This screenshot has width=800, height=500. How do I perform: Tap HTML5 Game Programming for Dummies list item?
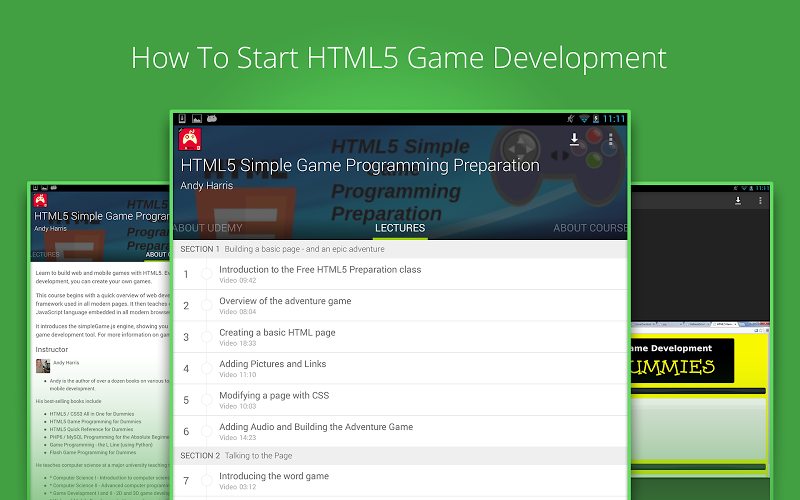[95, 421]
